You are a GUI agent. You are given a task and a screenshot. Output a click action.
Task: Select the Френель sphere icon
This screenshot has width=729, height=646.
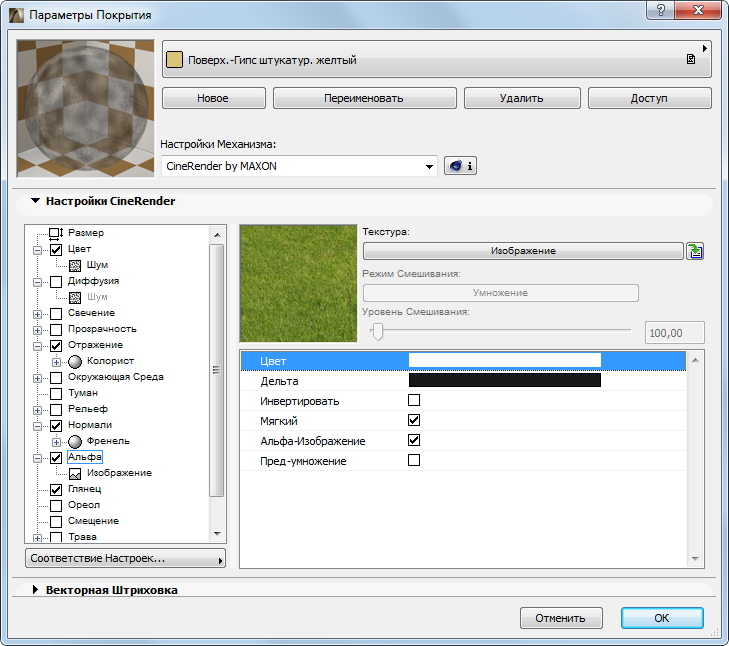[x=75, y=441]
